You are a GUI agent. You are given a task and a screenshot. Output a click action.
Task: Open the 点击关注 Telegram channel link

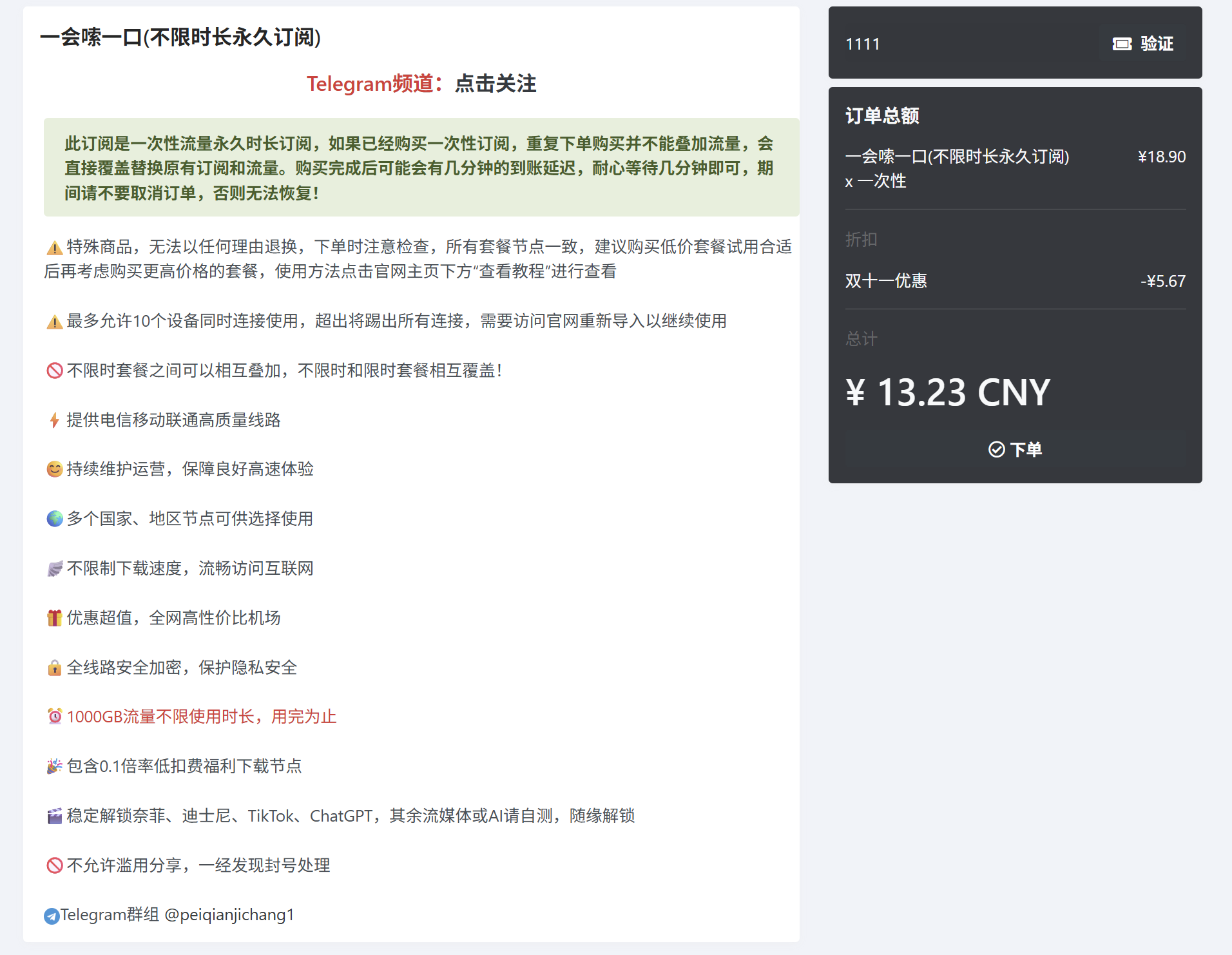(495, 84)
